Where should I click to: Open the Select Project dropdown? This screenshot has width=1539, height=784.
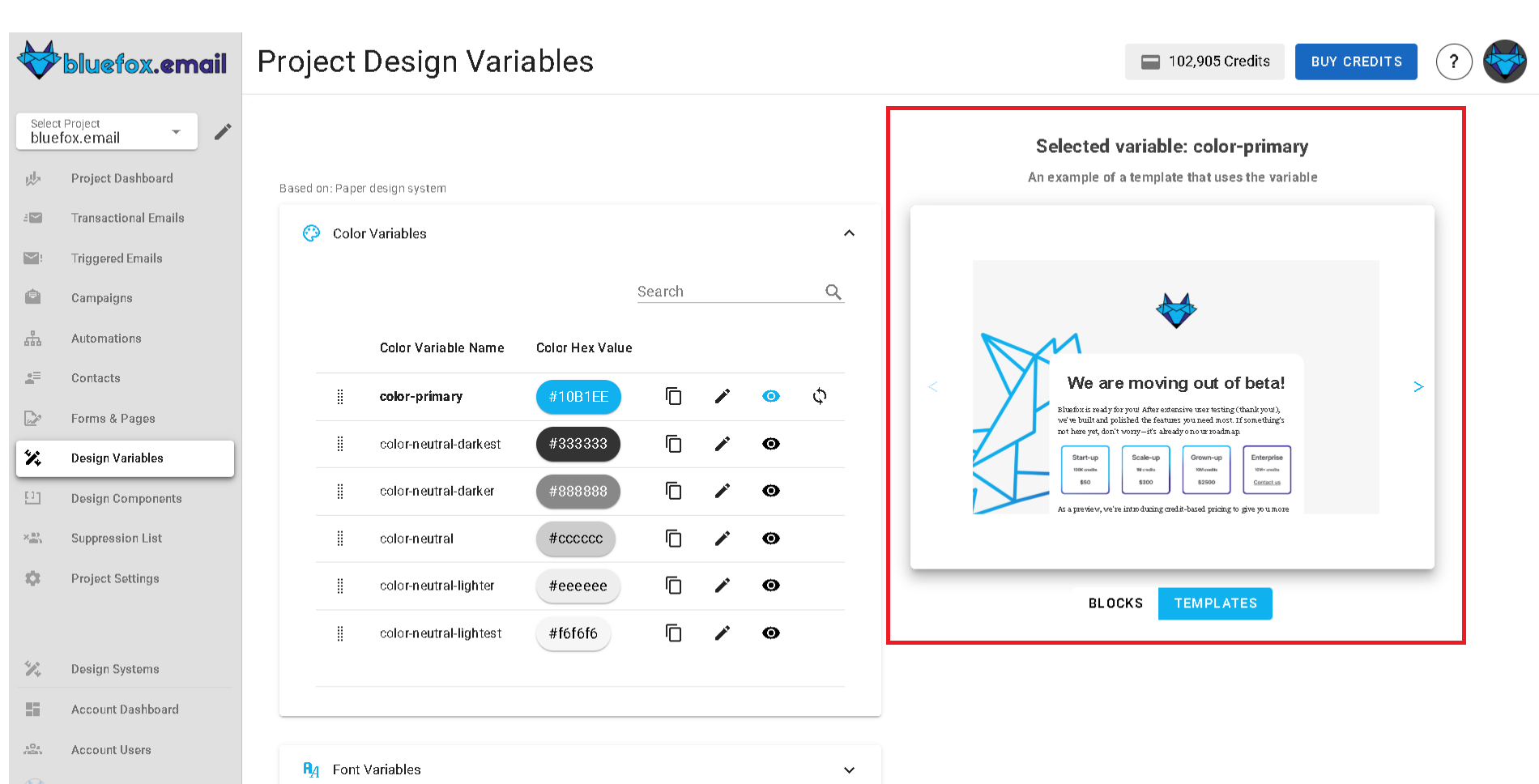[107, 131]
